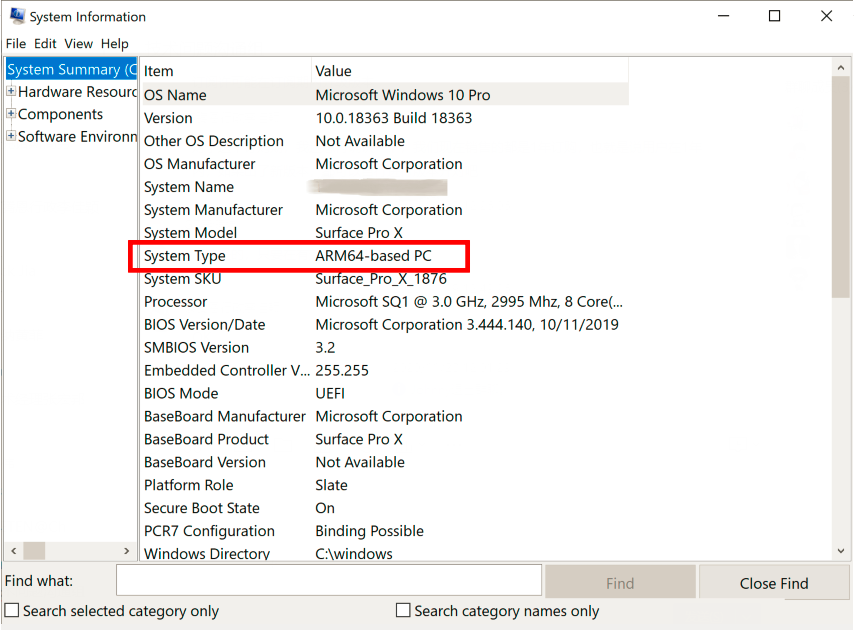
Task: Click the Microsoft SQ1 processor value
Action: click(469, 302)
